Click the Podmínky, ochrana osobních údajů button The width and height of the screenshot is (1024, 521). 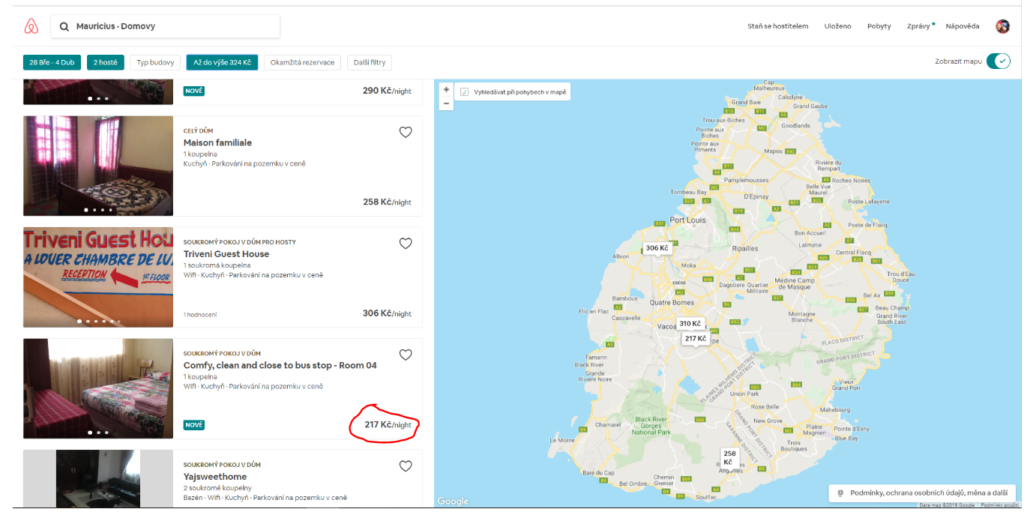[x=920, y=492]
